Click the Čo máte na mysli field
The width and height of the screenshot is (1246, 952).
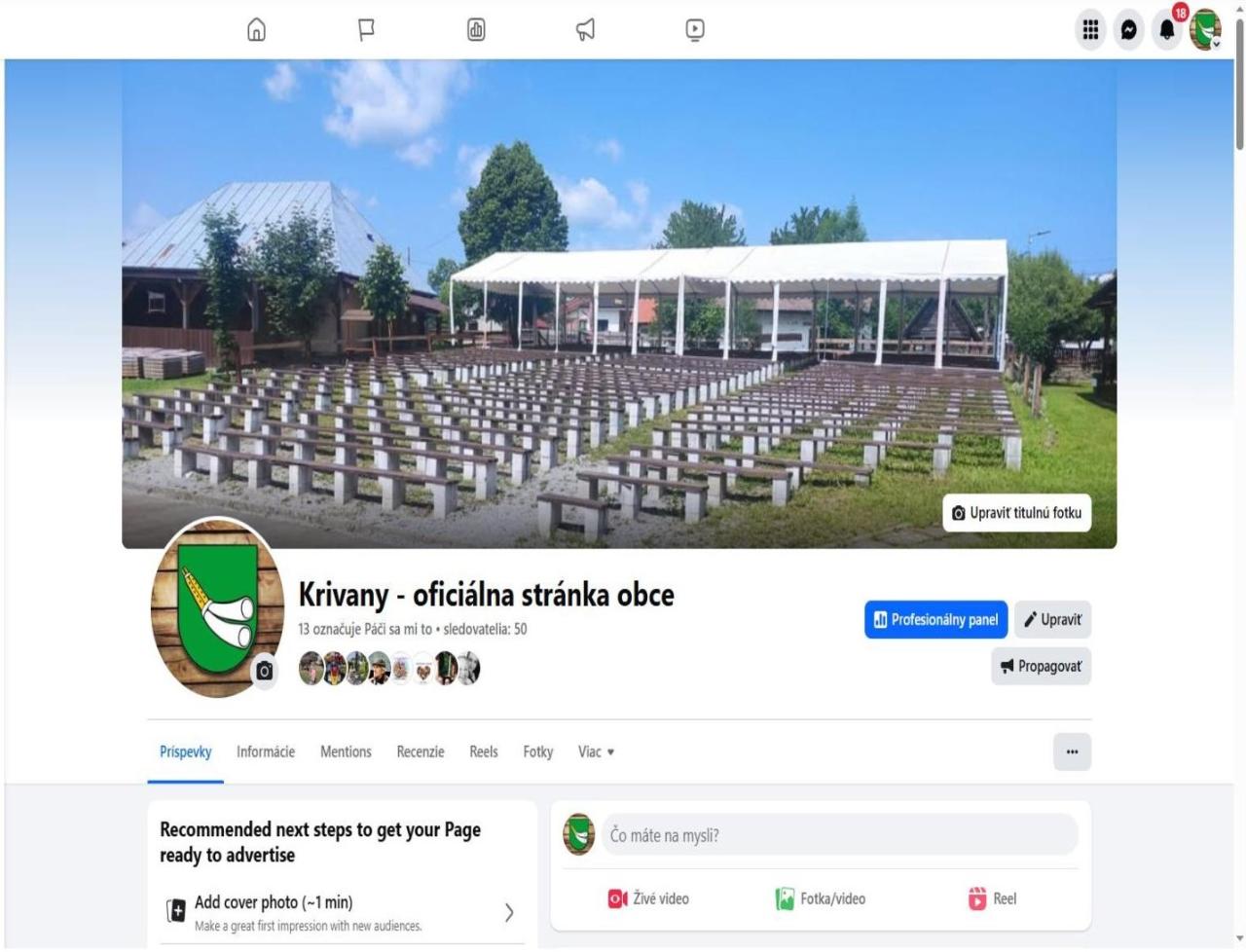(x=839, y=835)
